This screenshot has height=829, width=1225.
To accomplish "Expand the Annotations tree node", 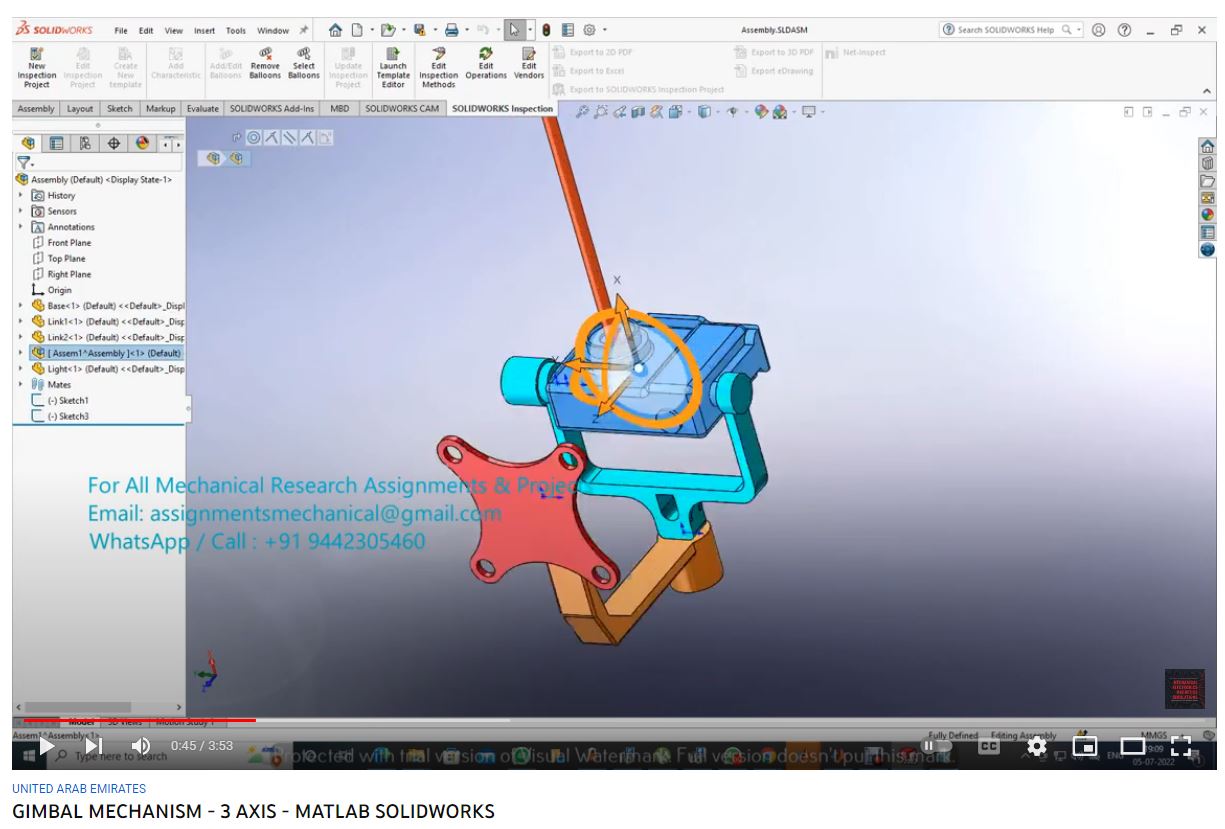I will [x=20, y=227].
